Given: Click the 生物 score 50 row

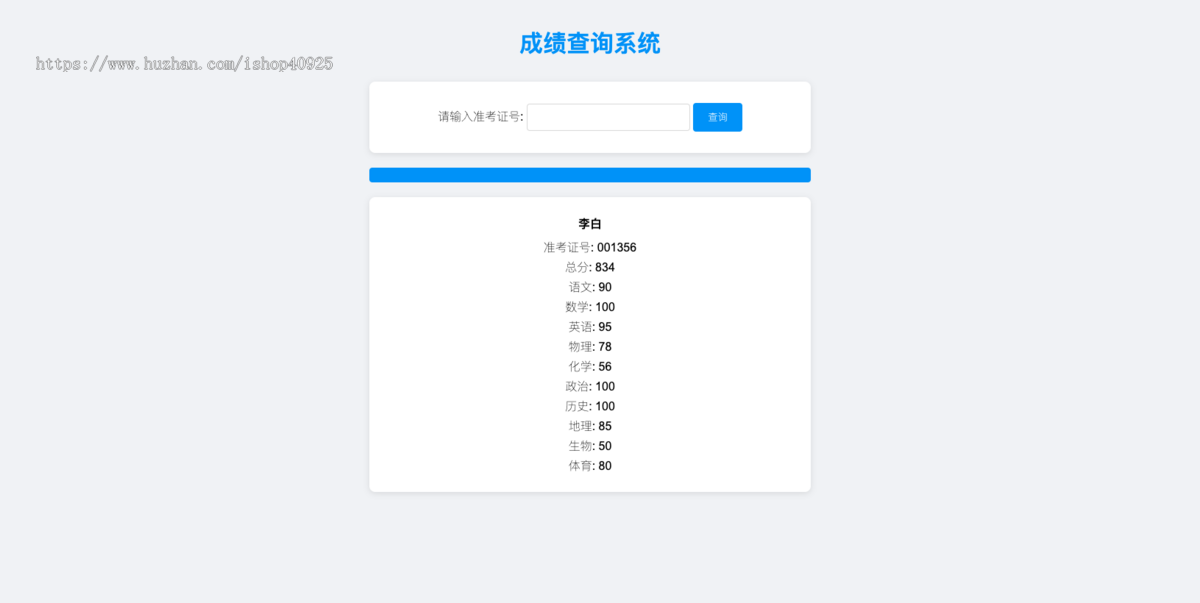Looking at the screenshot, I should point(590,446).
